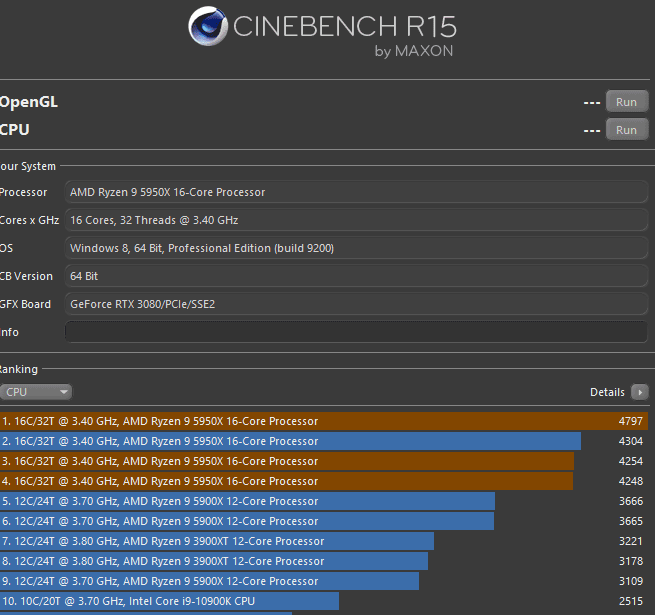This screenshot has width=655, height=615.
Task: Select ranking entry 1 scoring 4797
Action: pos(324,421)
